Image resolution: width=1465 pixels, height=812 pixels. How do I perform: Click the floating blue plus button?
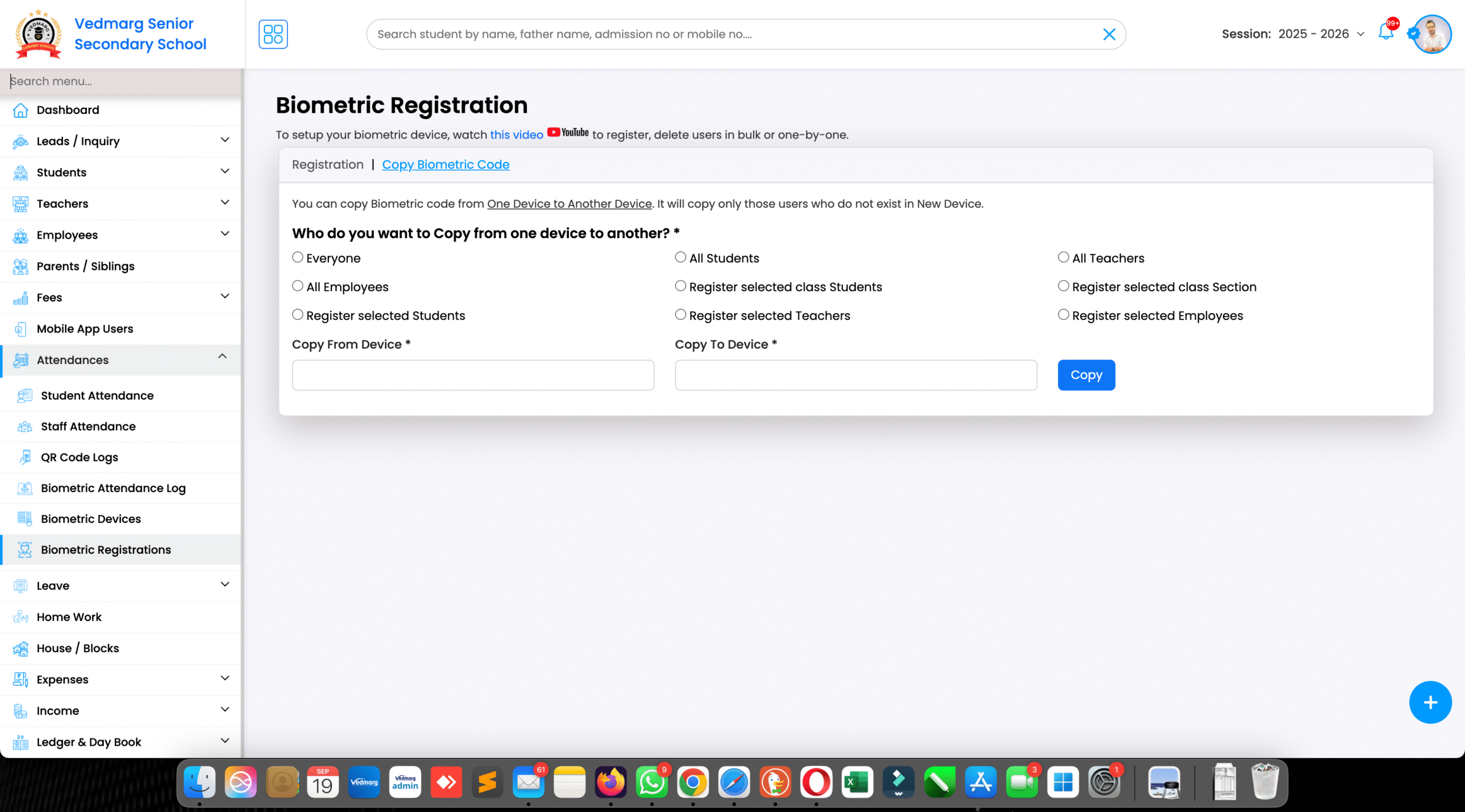pyautogui.click(x=1430, y=702)
